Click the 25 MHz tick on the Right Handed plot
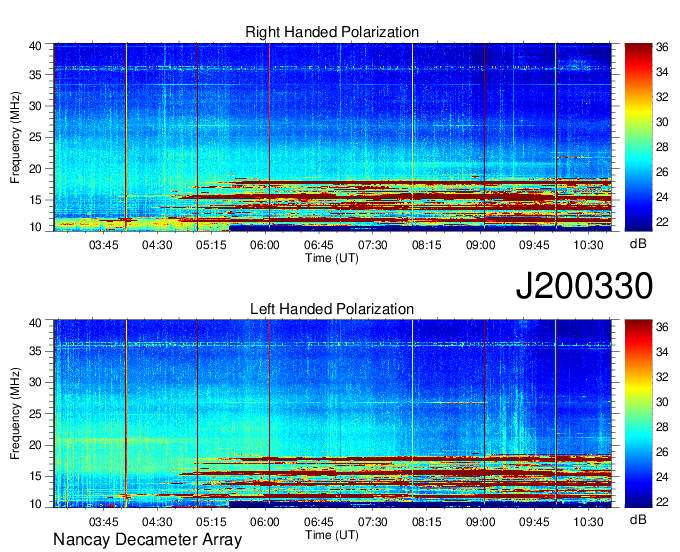 pyautogui.click(x=35, y=137)
